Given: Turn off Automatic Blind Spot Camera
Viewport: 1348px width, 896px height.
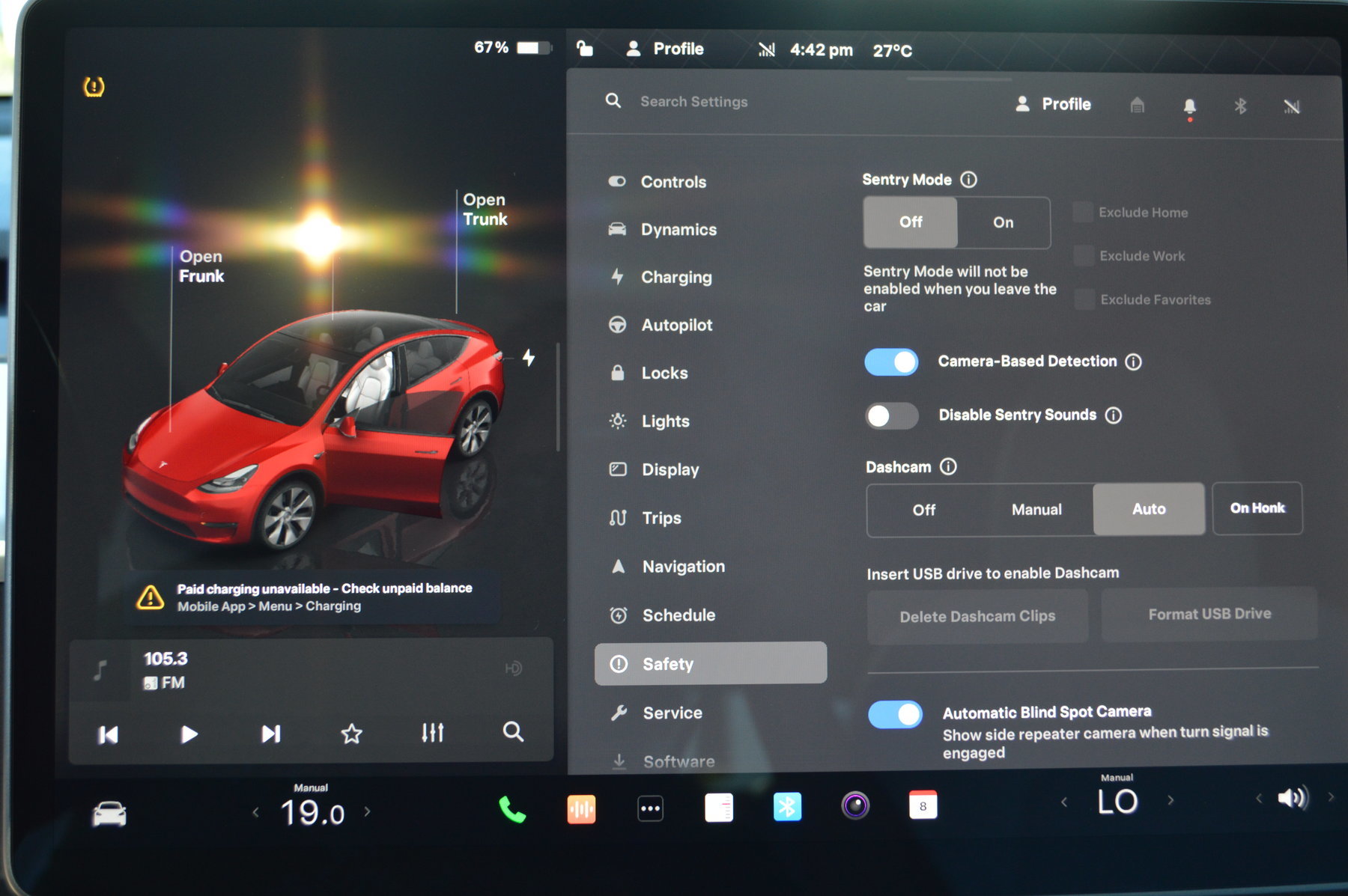Looking at the screenshot, I should 895,714.
